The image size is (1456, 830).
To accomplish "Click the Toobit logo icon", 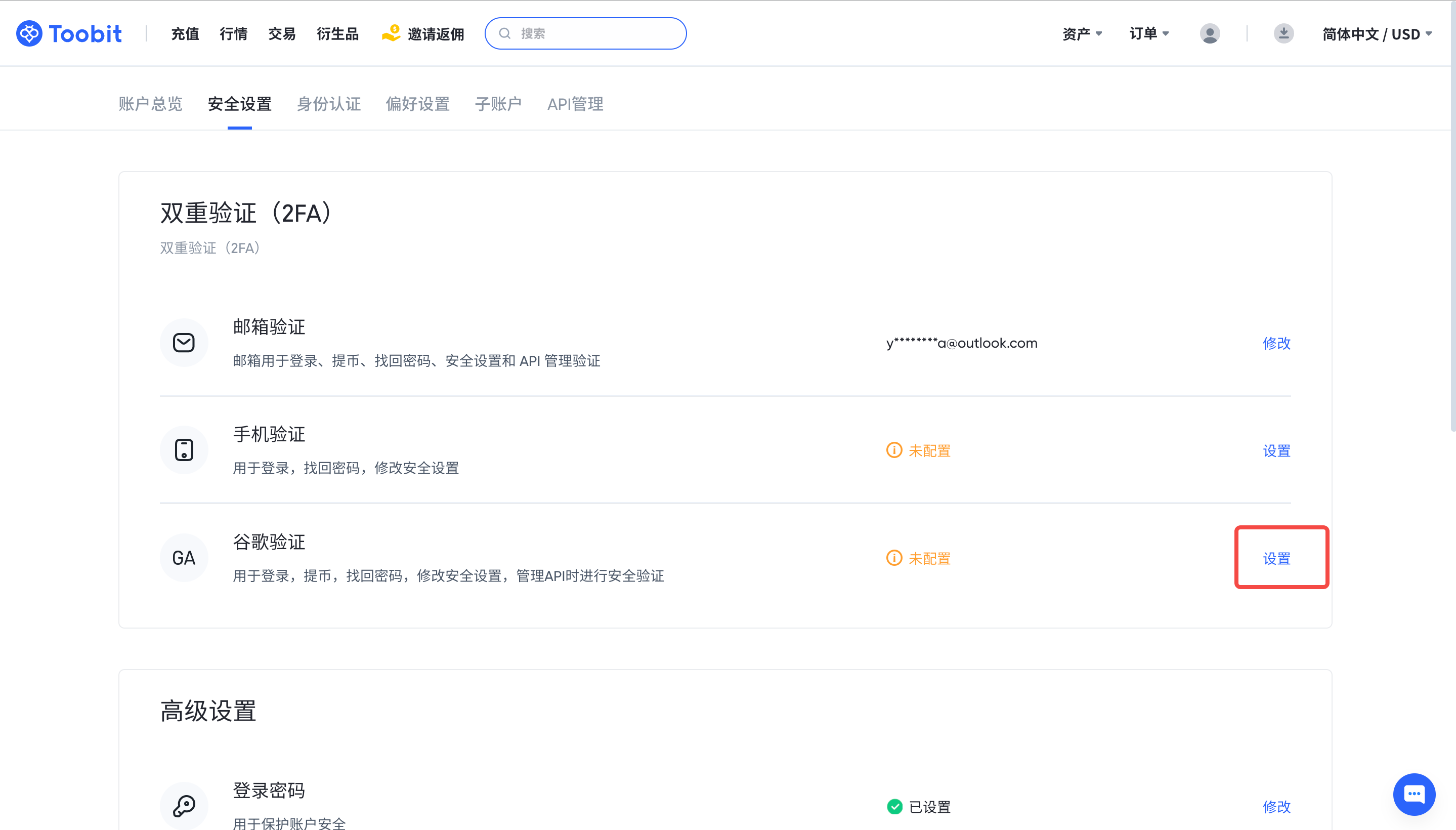I will click(29, 33).
